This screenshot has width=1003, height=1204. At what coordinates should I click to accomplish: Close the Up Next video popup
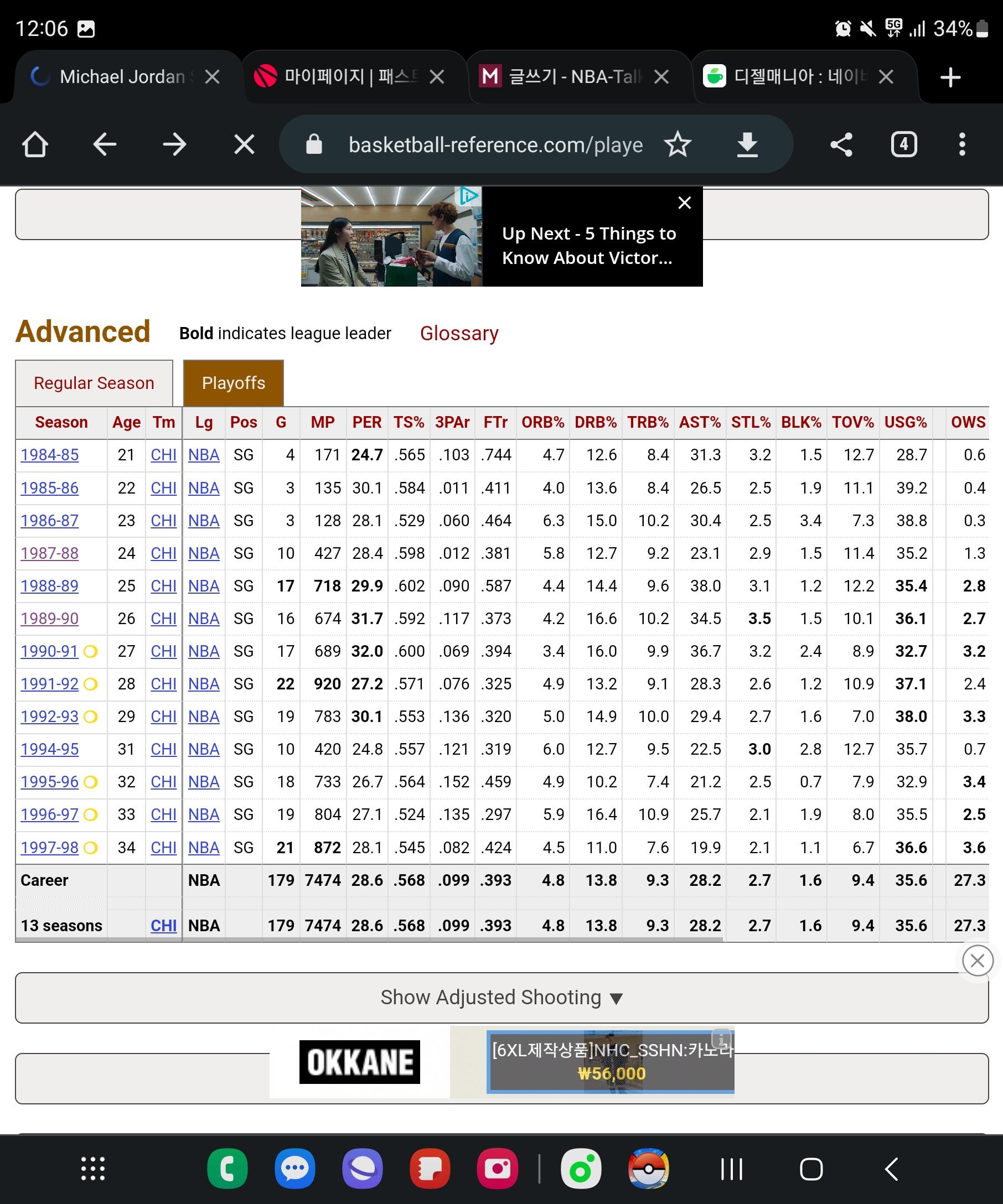684,203
